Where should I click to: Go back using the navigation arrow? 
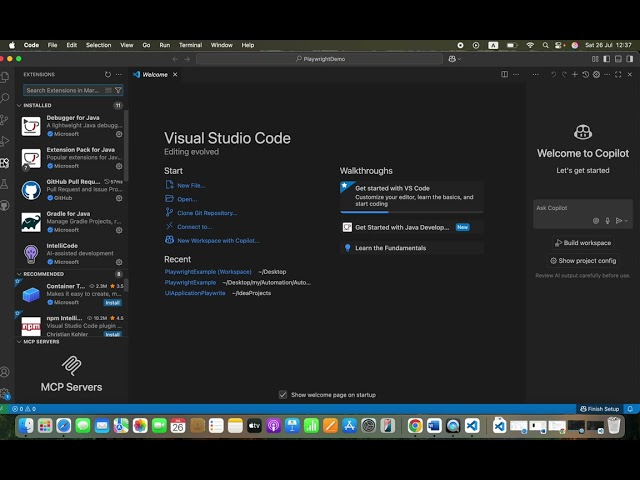pyautogui.click(x=175, y=59)
